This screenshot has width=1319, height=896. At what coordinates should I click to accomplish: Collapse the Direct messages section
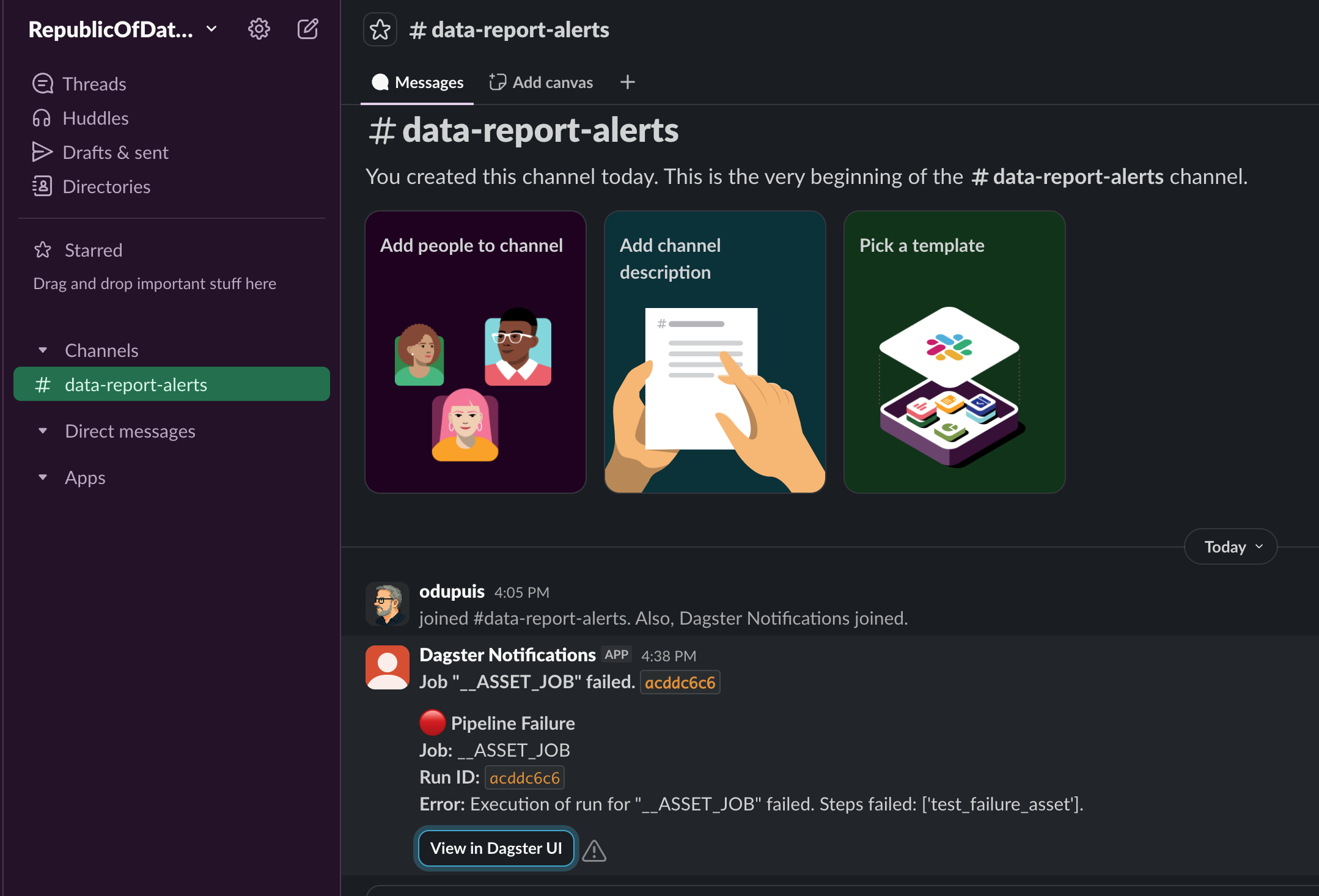tap(43, 431)
